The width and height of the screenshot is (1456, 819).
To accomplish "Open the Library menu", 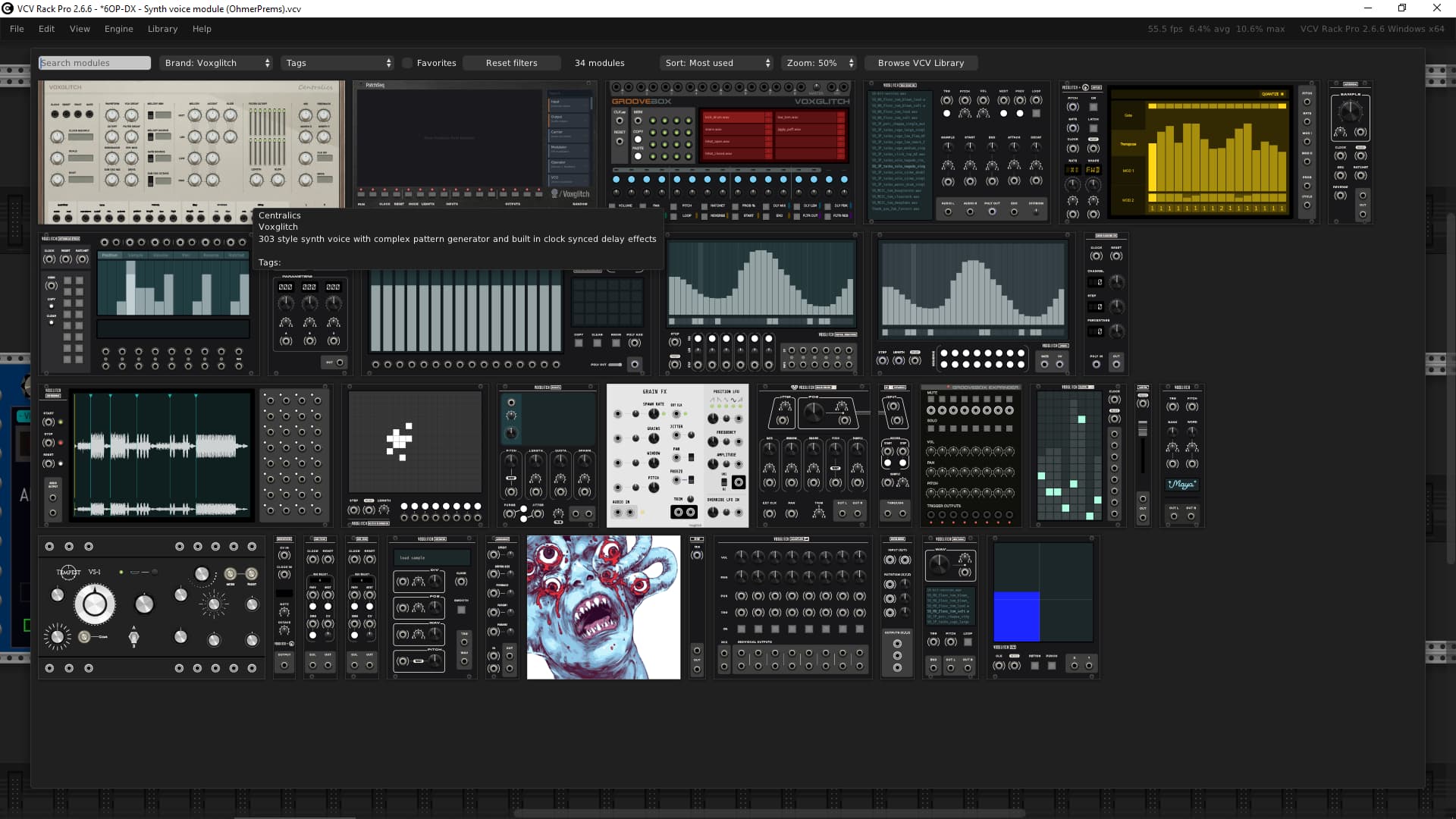I will click(162, 29).
